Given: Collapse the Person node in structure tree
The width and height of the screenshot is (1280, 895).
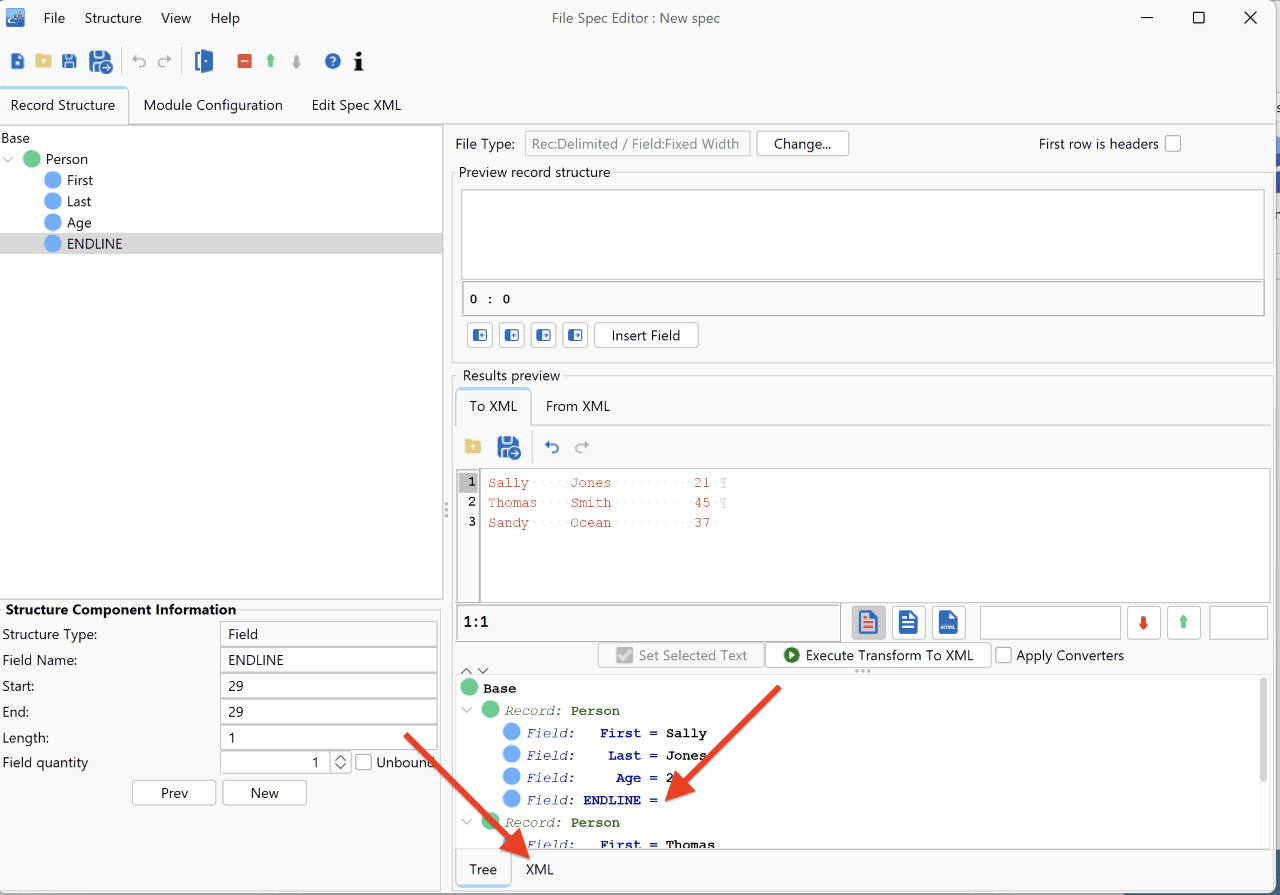Looking at the screenshot, I should point(9,159).
